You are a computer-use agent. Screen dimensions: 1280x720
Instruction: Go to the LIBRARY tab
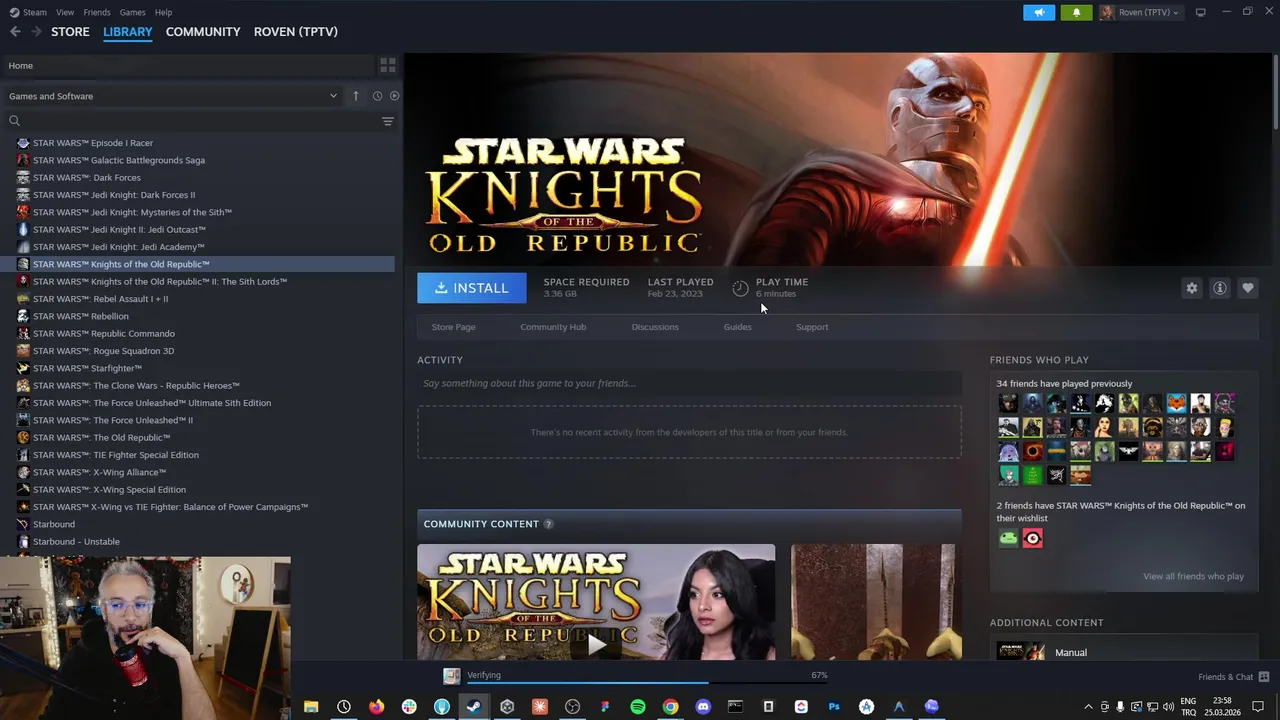click(x=128, y=32)
